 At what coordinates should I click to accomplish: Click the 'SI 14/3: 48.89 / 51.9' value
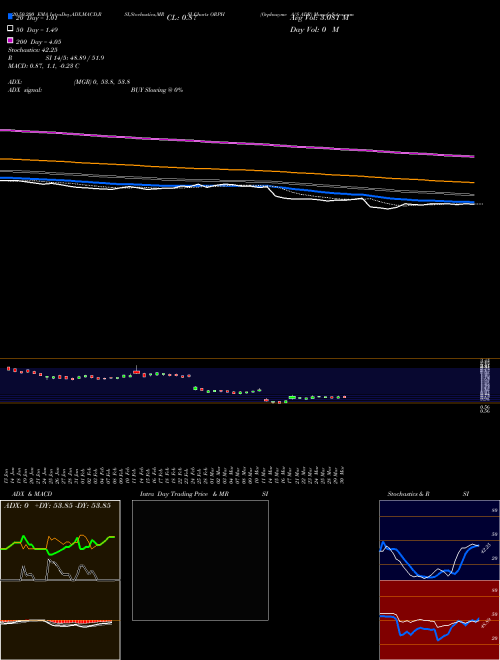coord(75,58)
